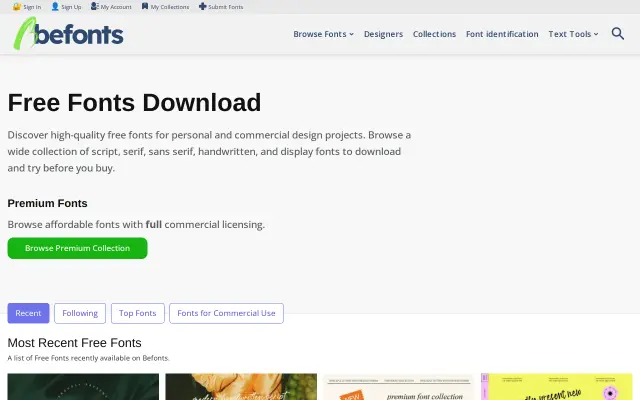Click the Sign Up link text
Screen dimensions: 640x400
tap(71, 7)
